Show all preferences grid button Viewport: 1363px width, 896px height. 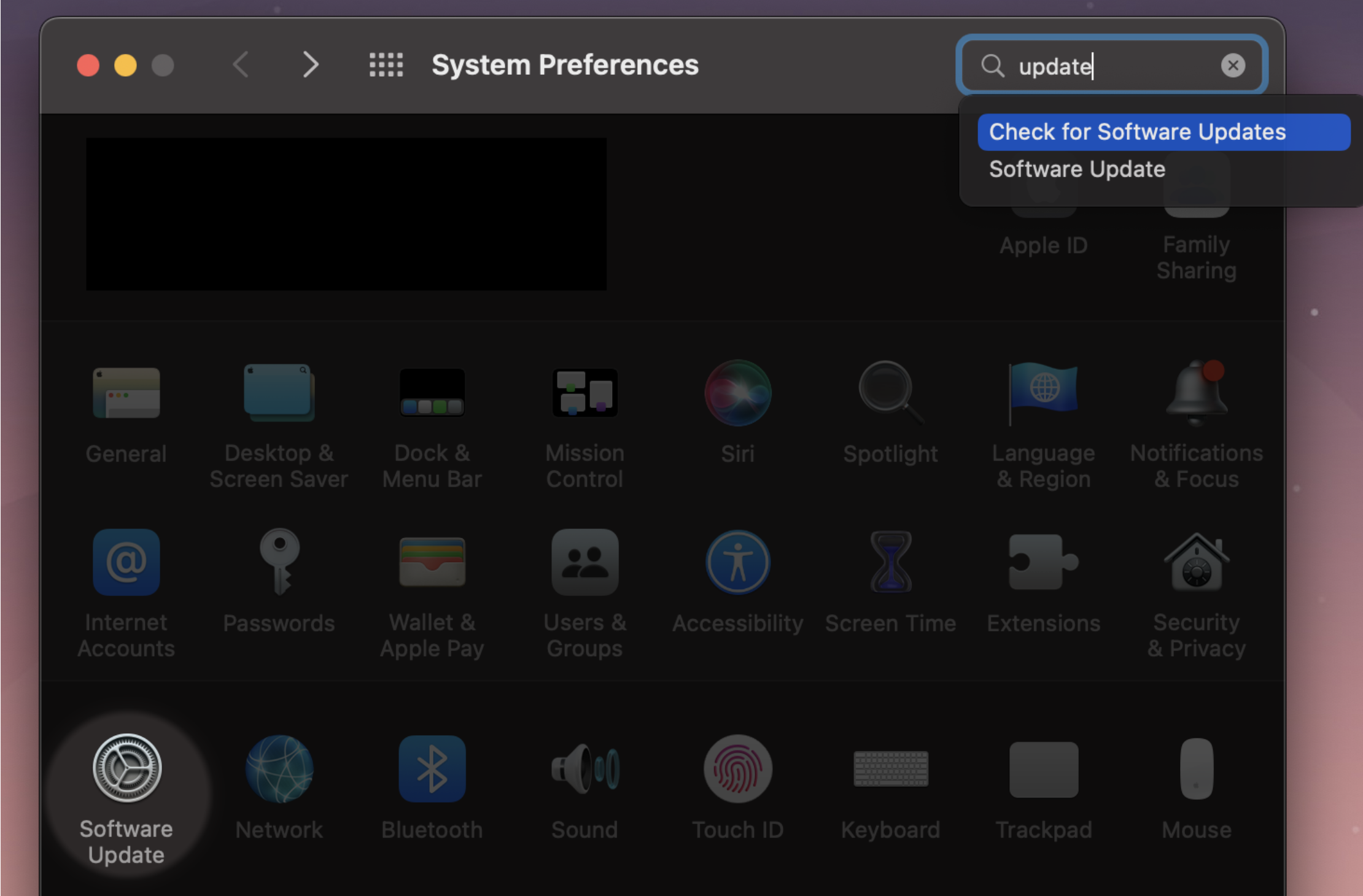click(x=386, y=64)
